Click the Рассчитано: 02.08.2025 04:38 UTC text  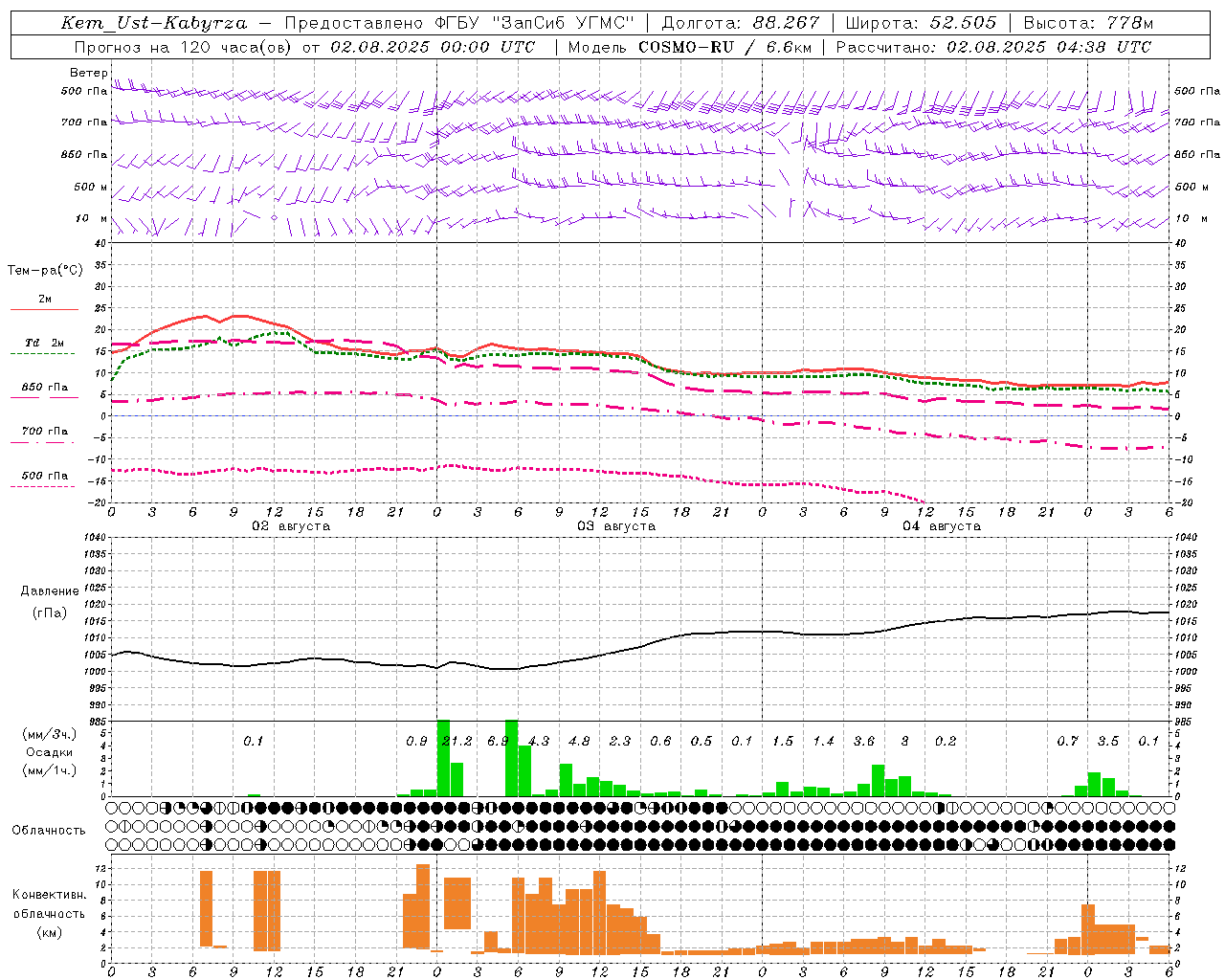pos(993,47)
